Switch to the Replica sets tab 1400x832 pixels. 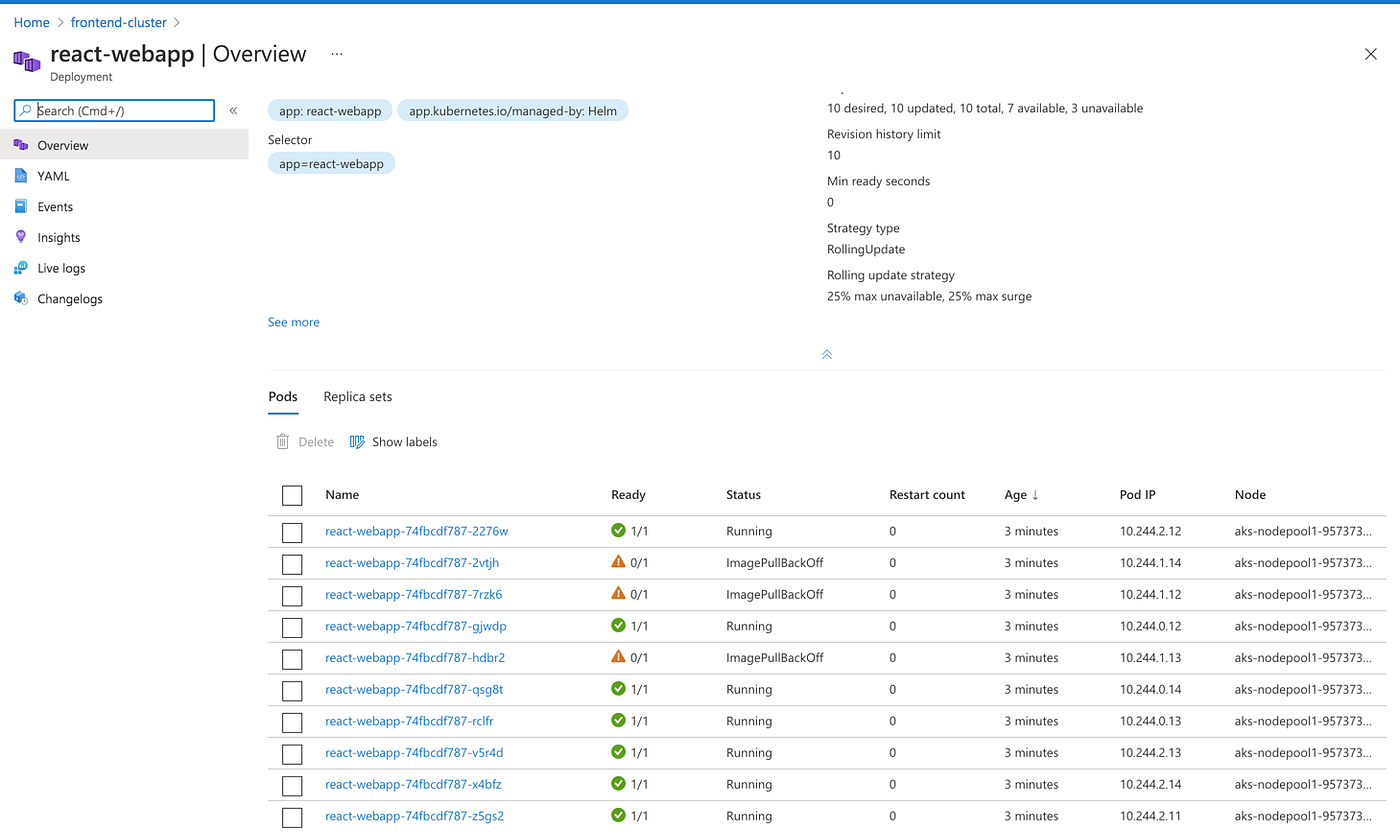[357, 396]
